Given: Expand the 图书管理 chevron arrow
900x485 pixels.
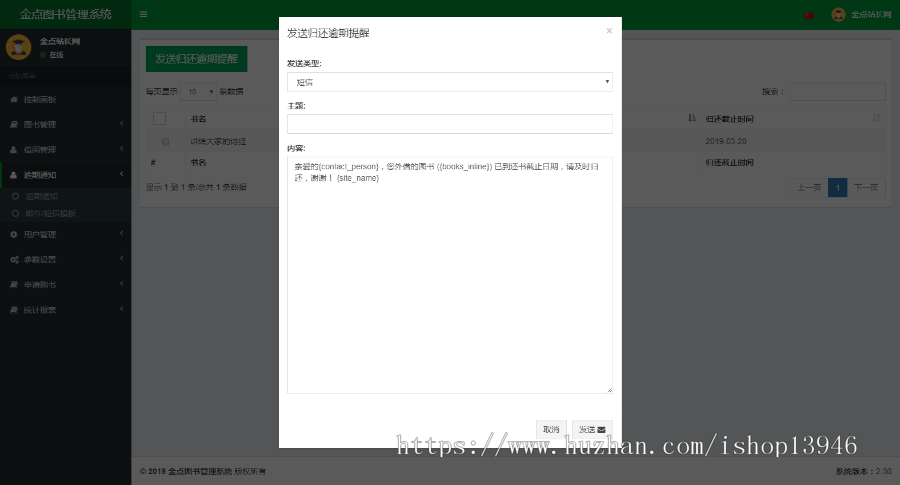Looking at the screenshot, I should pyautogui.click(x=121, y=123).
